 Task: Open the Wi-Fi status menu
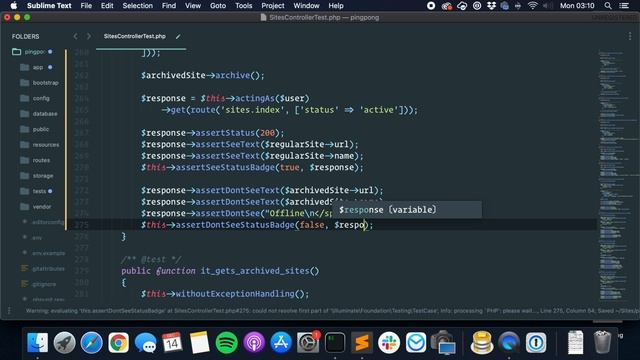[x=532, y=6]
